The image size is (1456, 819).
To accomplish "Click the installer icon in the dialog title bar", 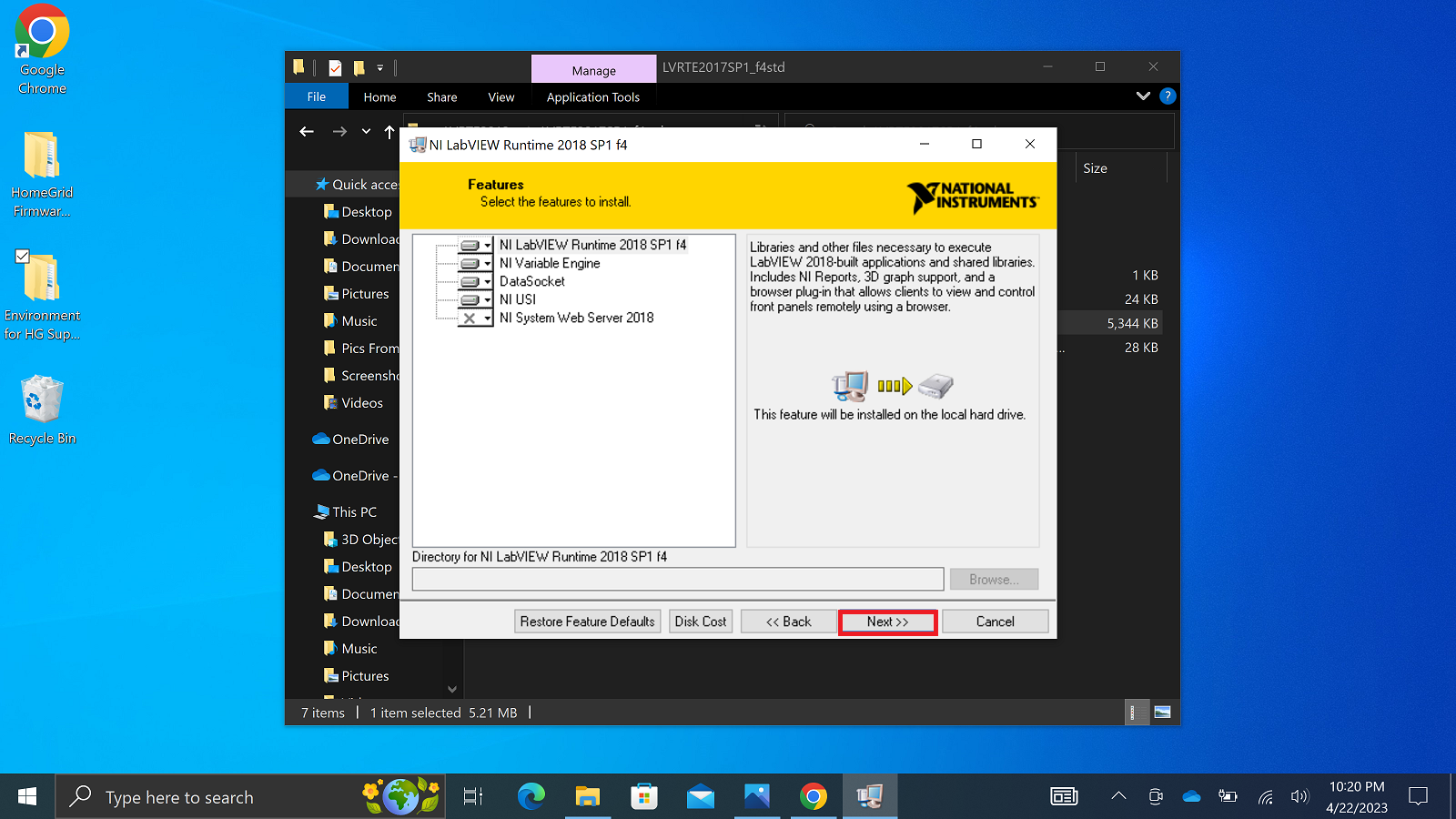I will (x=418, y=145).
